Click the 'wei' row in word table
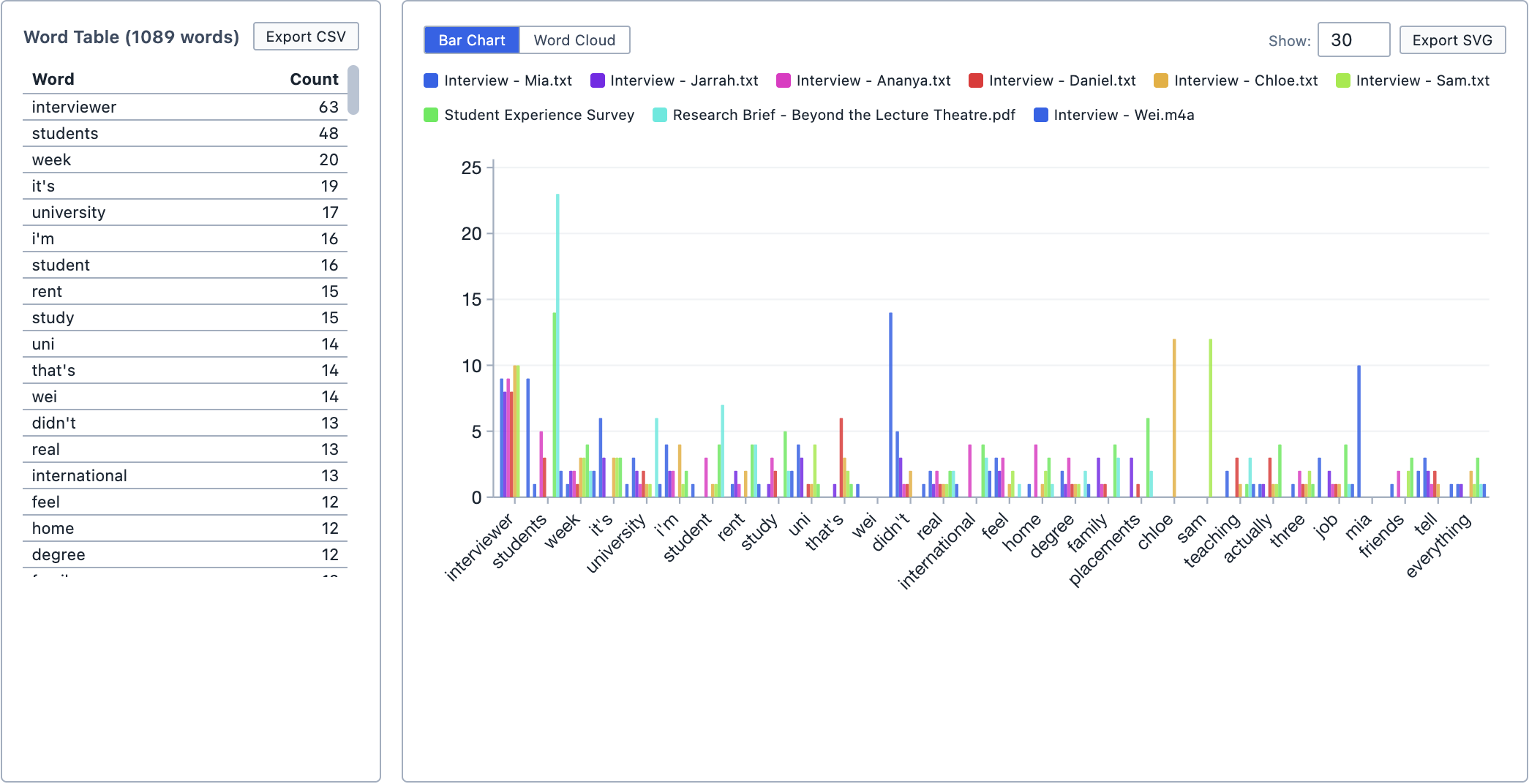1529x784 pixels. (185, 396)
